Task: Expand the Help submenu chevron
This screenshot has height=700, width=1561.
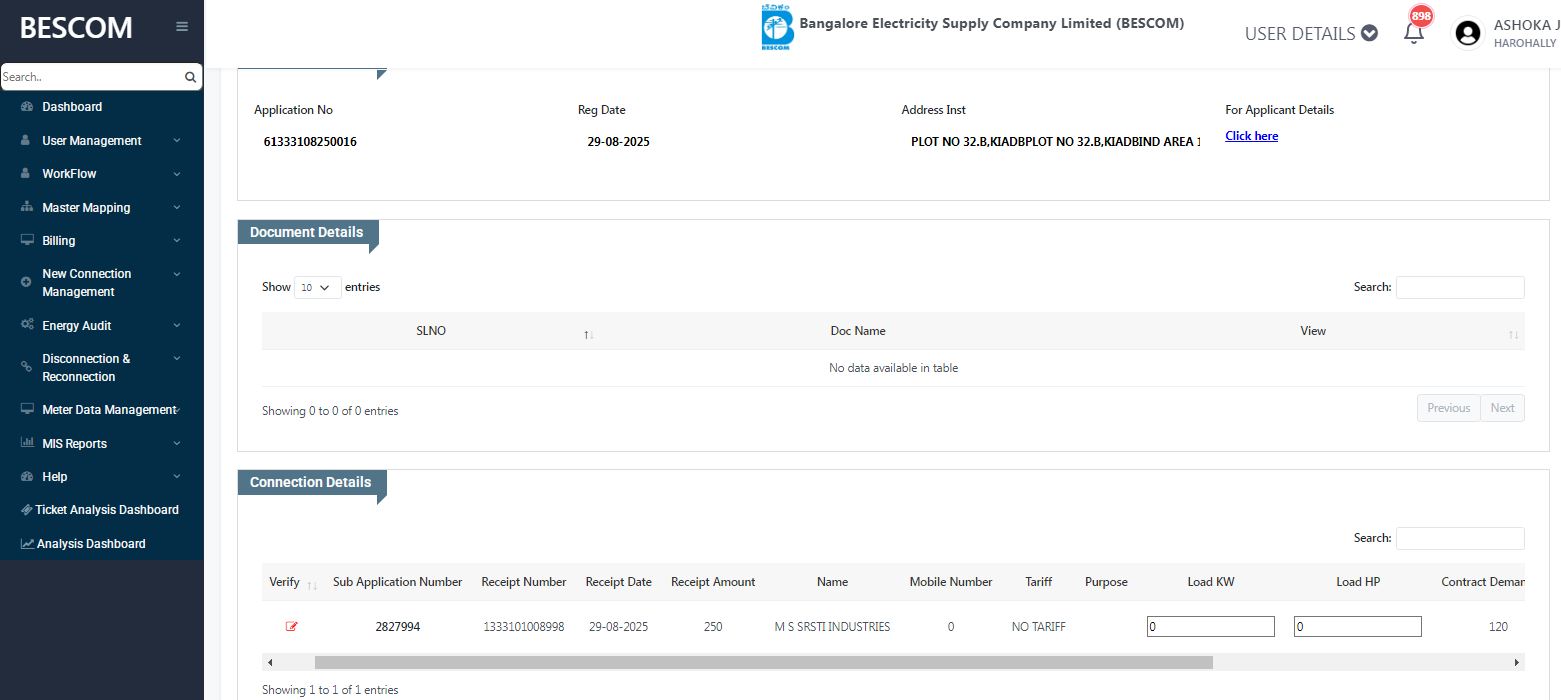Action: [x=177, y=477]
